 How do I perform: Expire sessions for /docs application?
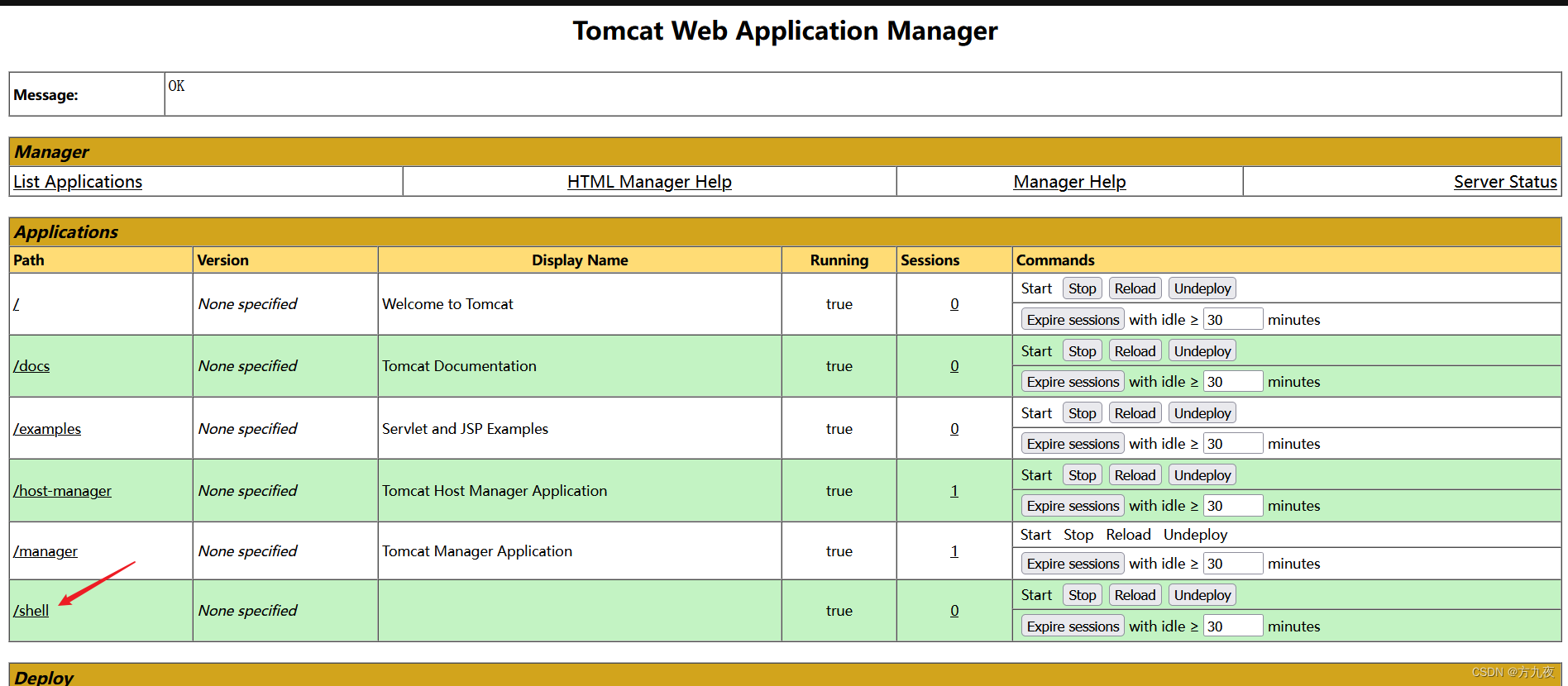1073,382
